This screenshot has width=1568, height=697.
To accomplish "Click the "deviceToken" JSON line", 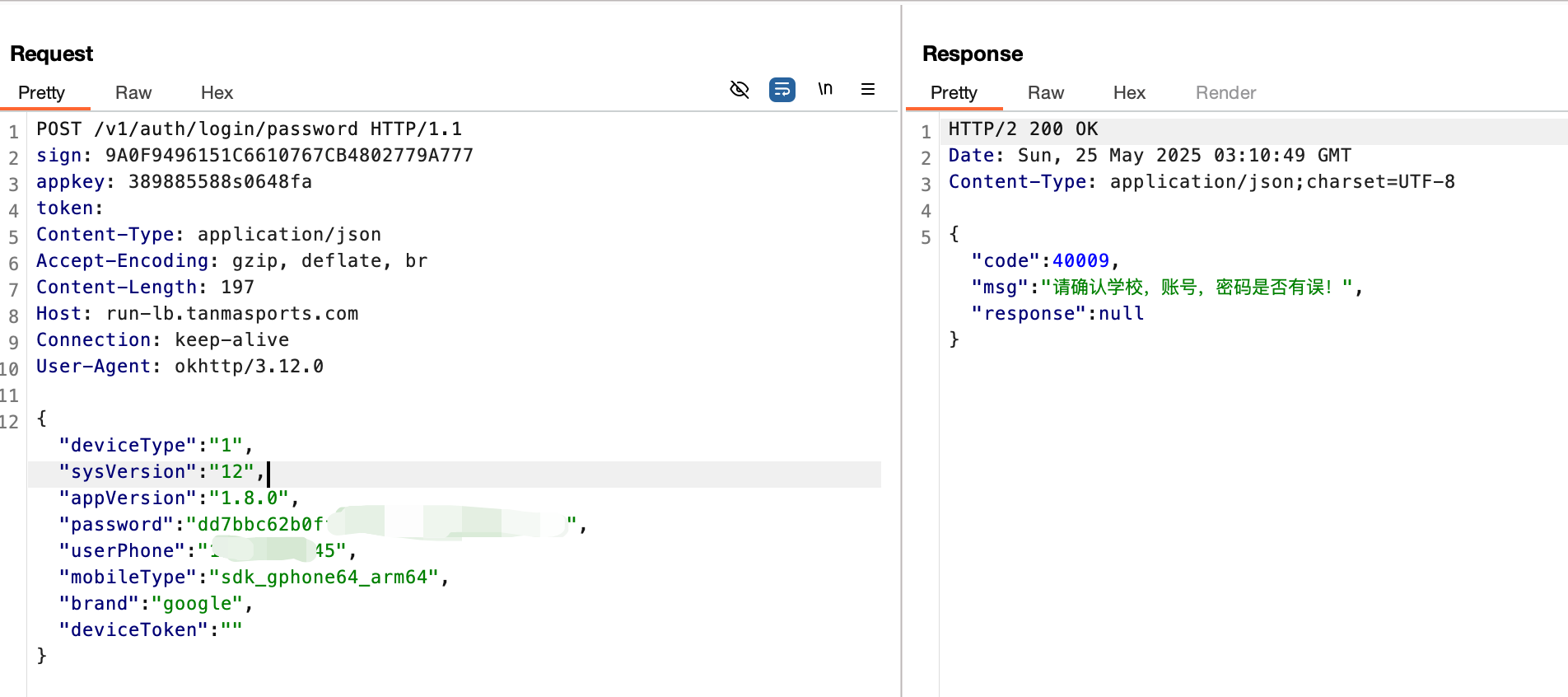I will pos(150,630).
